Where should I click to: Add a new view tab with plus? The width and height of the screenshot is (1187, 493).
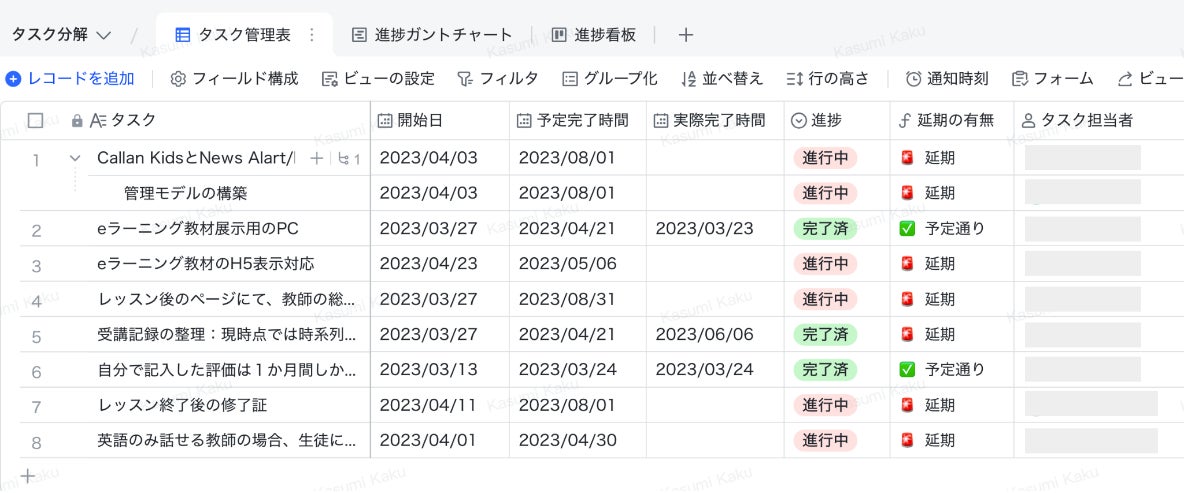click(x=686, y=35)
